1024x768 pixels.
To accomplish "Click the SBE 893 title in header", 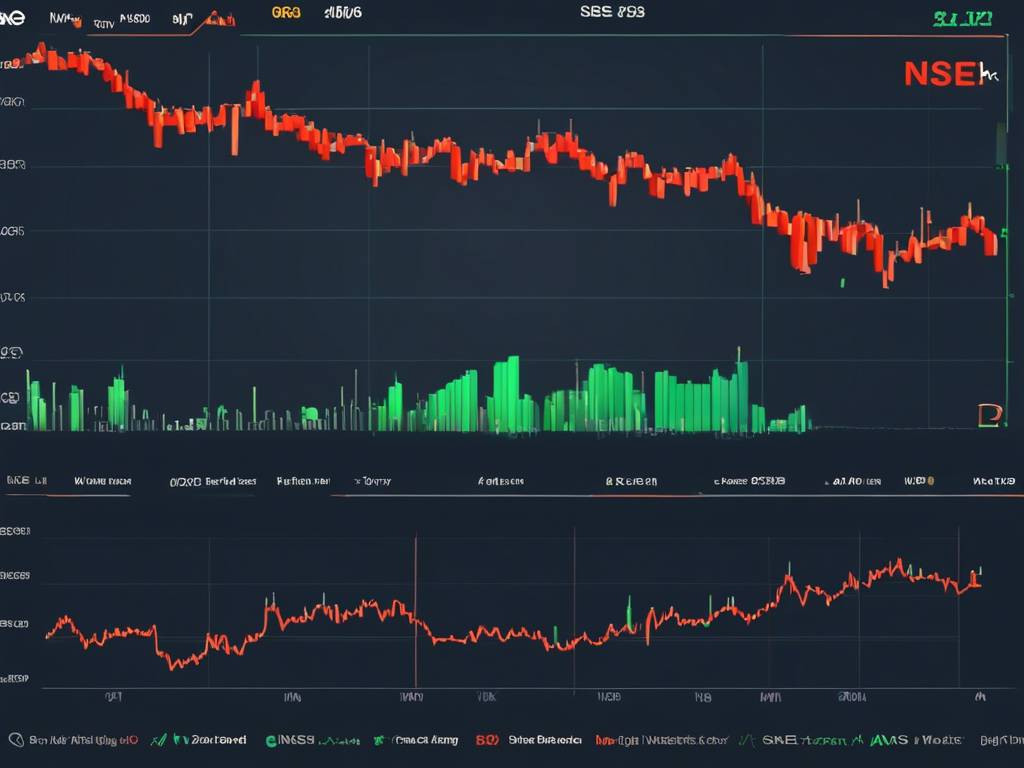I will (x=612, y=12).
